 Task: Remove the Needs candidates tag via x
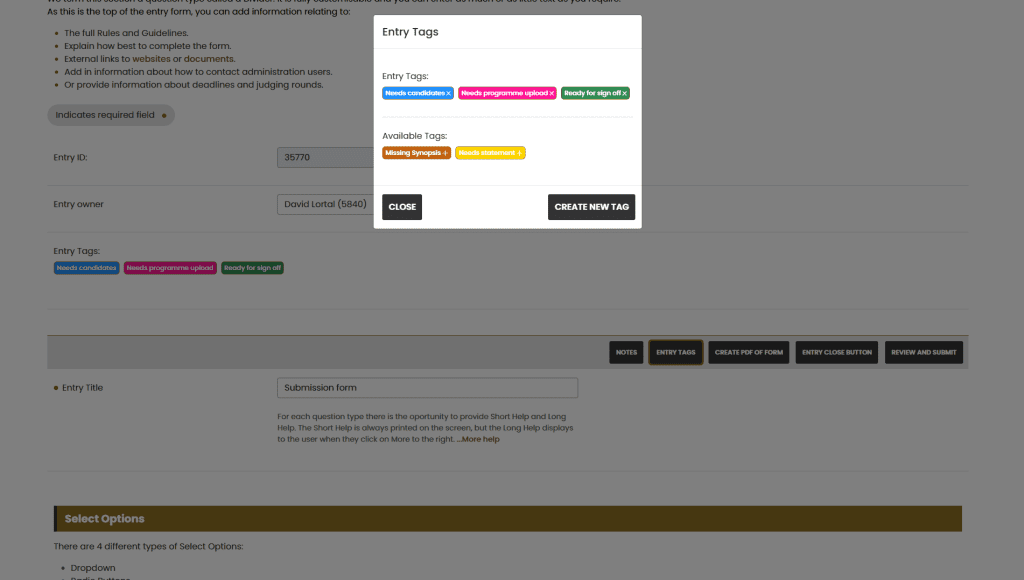pos(449,93)
